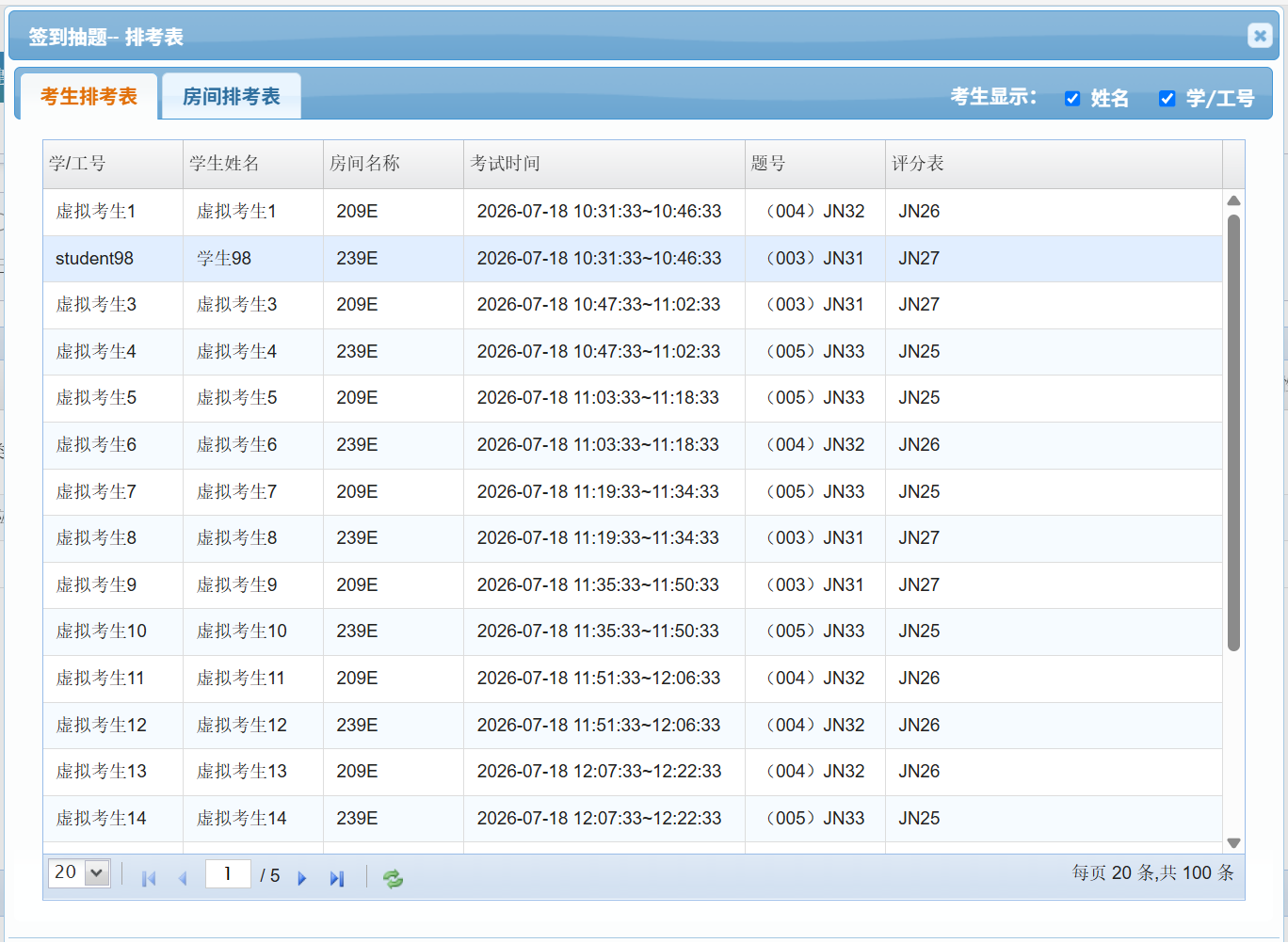
Task: Click 虚拟考生10 in the 学生姓名 column
Action: point(253,631)
